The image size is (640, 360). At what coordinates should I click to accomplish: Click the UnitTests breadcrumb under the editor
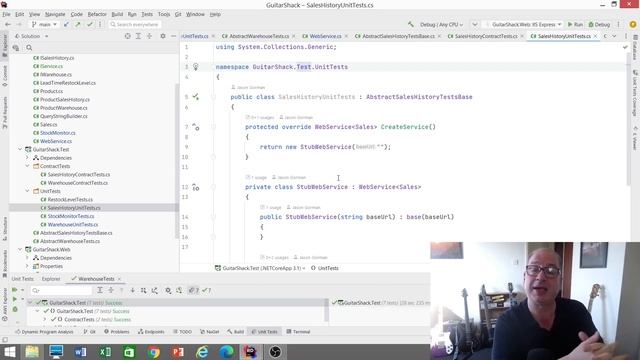tap(325, 268)
